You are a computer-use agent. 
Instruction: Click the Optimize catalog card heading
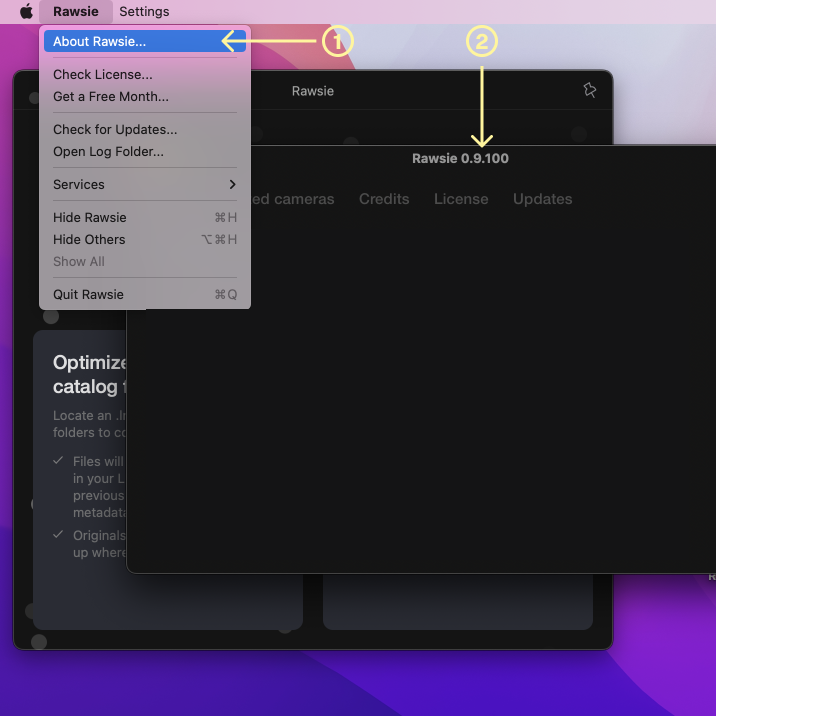[x=90, y=374]
